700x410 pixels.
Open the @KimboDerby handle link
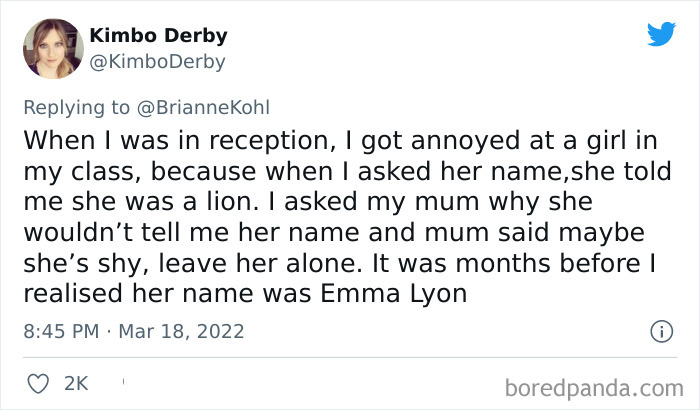[157, 62]
